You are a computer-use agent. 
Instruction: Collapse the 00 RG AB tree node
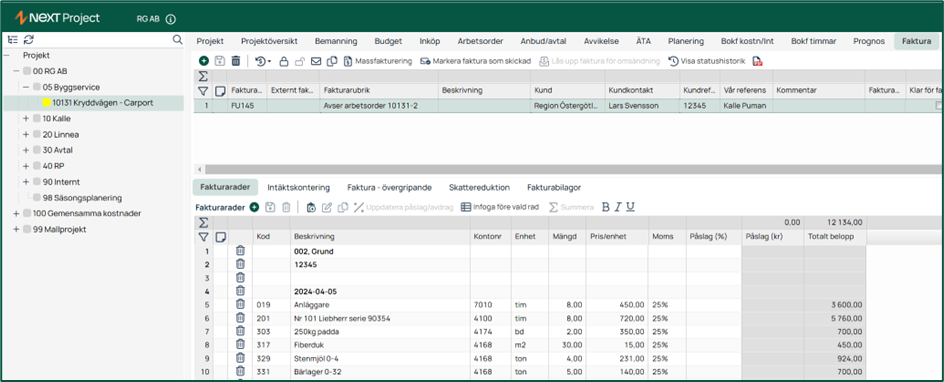point(16,71)
